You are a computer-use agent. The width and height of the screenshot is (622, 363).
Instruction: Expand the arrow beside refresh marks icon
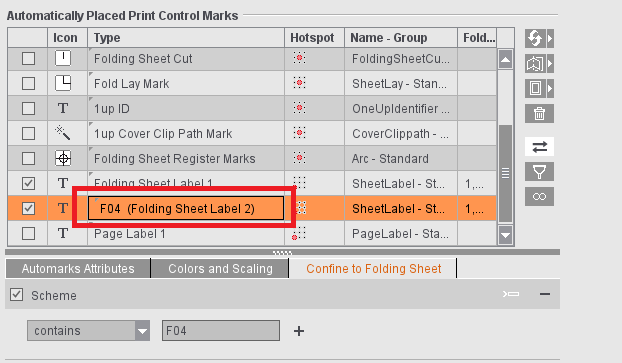click(550, 38)
